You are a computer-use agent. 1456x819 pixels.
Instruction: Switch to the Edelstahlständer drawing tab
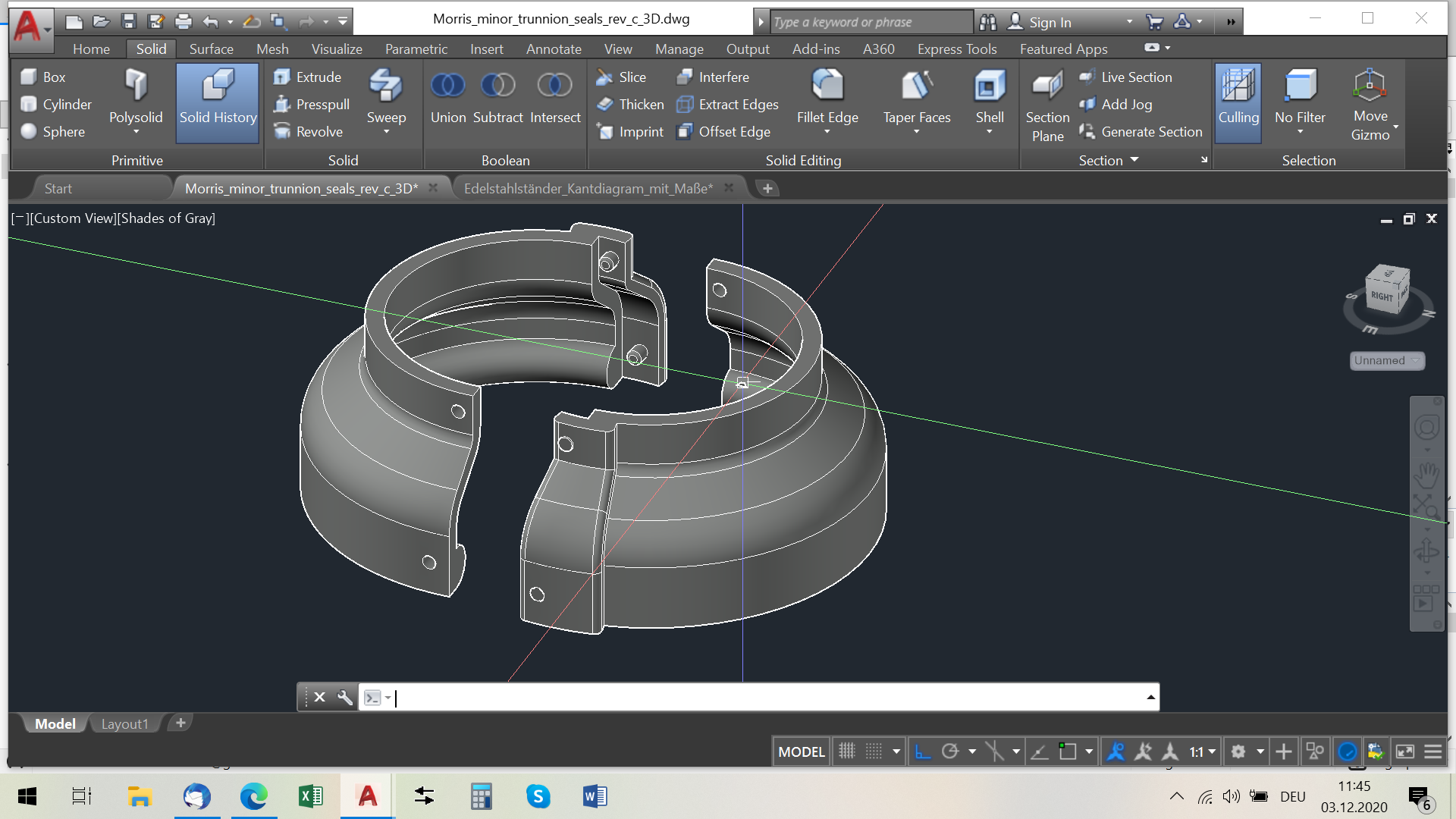[588, 188]
